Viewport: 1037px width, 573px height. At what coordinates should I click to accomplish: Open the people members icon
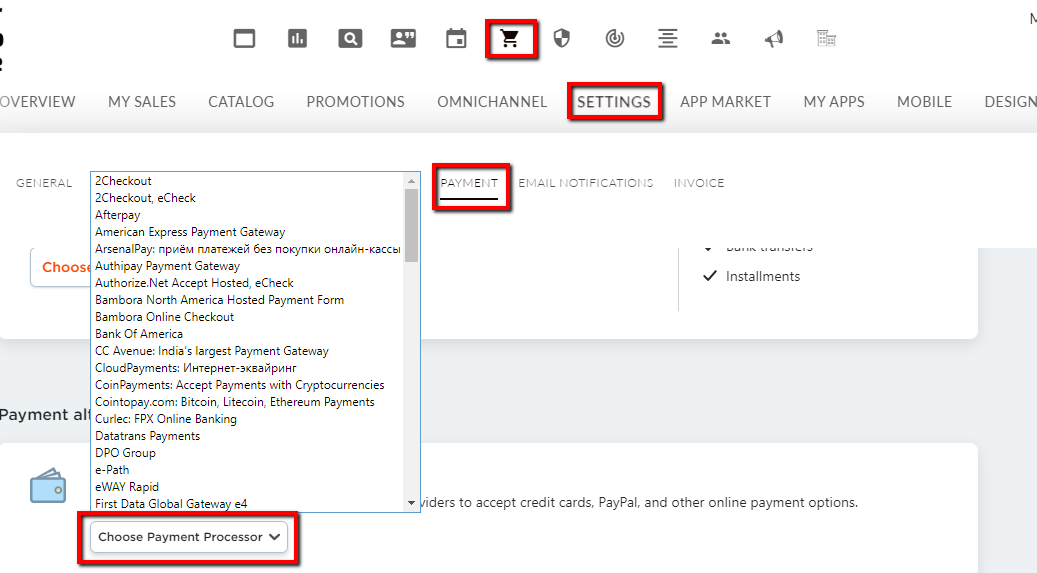click(x=720, y=39)
